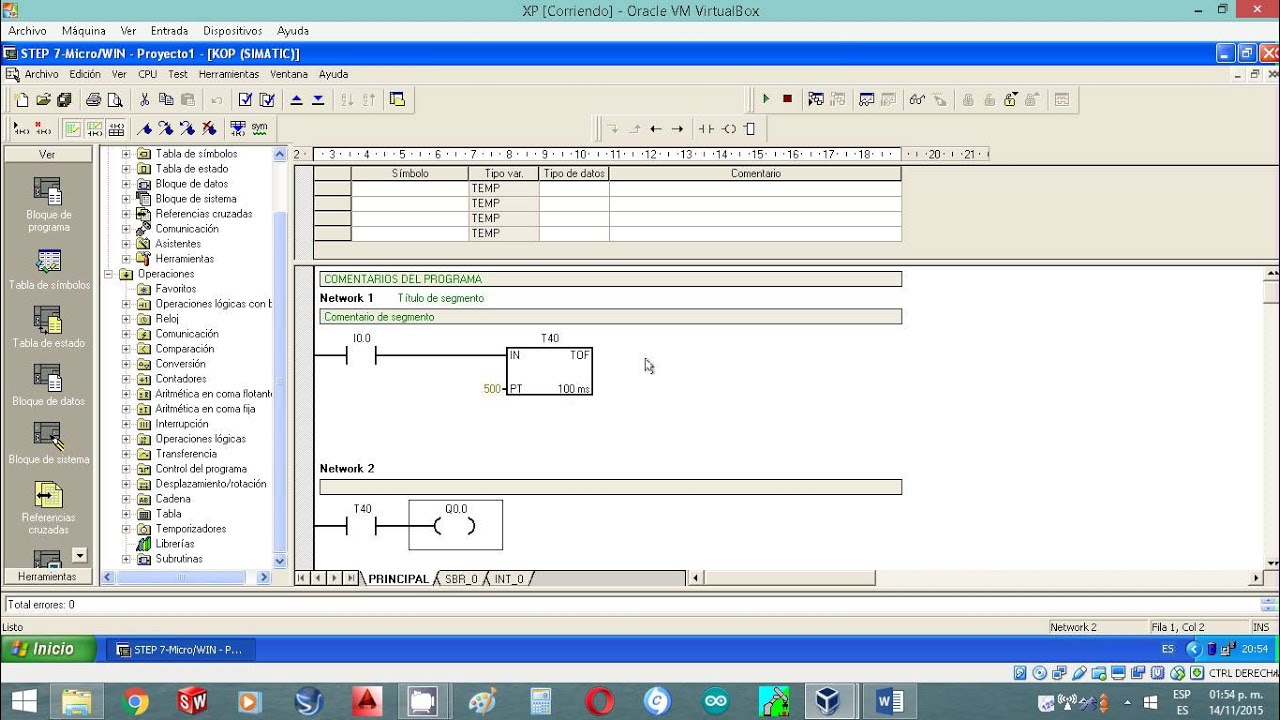1280x720 pixels.
Task: Open a project with the folder icon
Action: click(43, 99)
